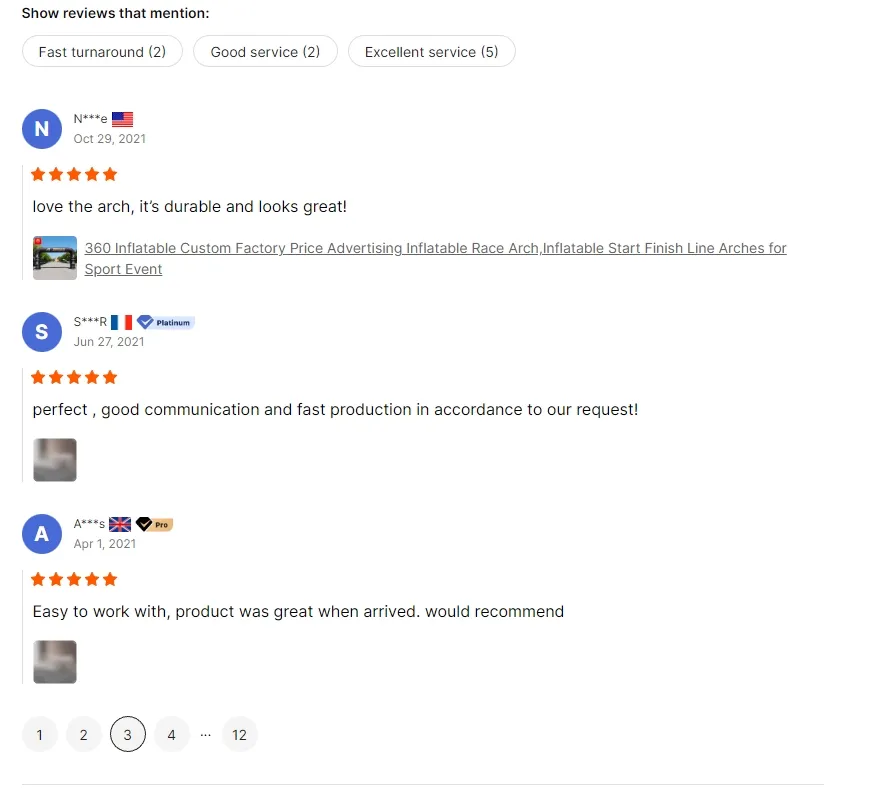Screen dimensions: 885x789
Task: Jump to the last page 12
Action: pos(239,734)
